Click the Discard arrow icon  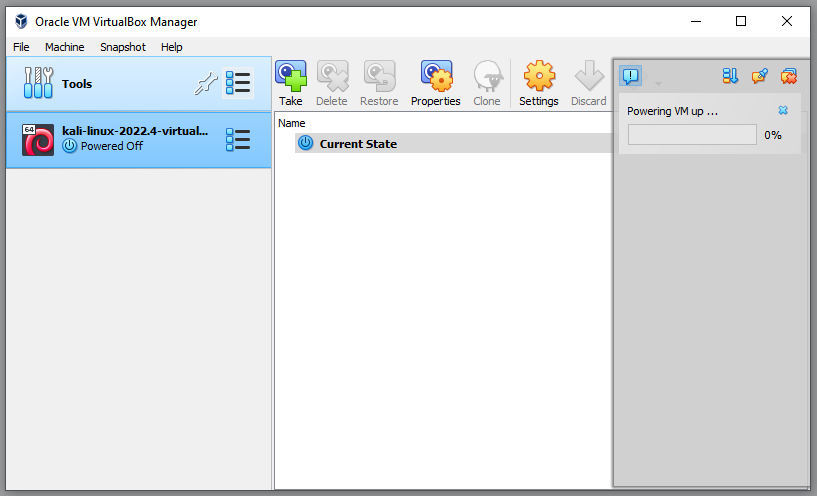[588, 77]
